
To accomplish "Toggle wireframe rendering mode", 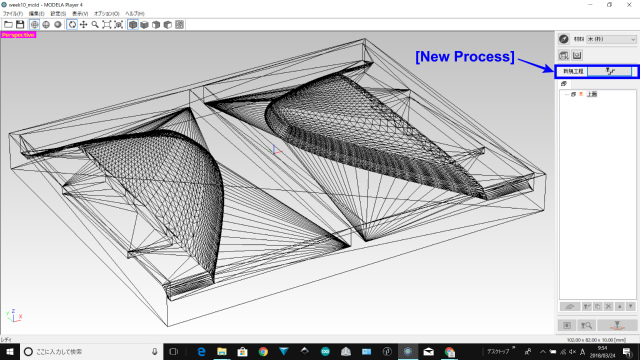I will [x=35, y=25].
